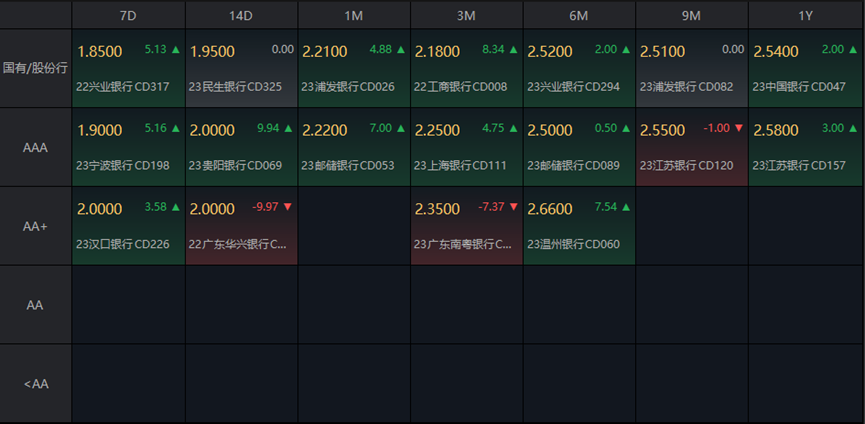865x424 pixels.
Task: Open the 23兴业银行CD294 cell
Action: coord(579,68)
